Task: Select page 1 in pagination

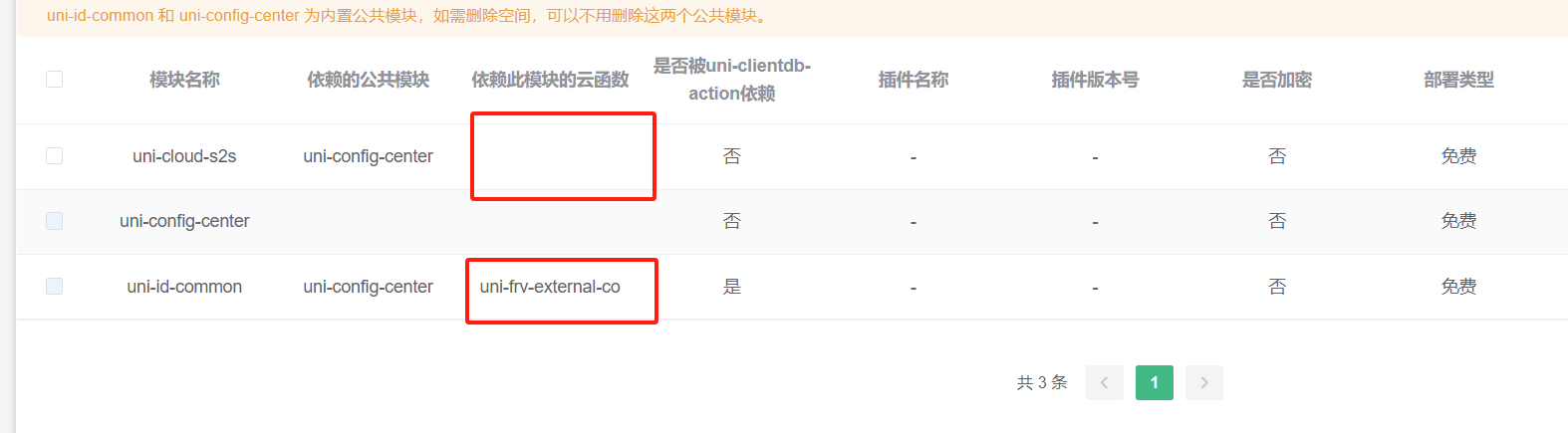Action: [1155, 382]
